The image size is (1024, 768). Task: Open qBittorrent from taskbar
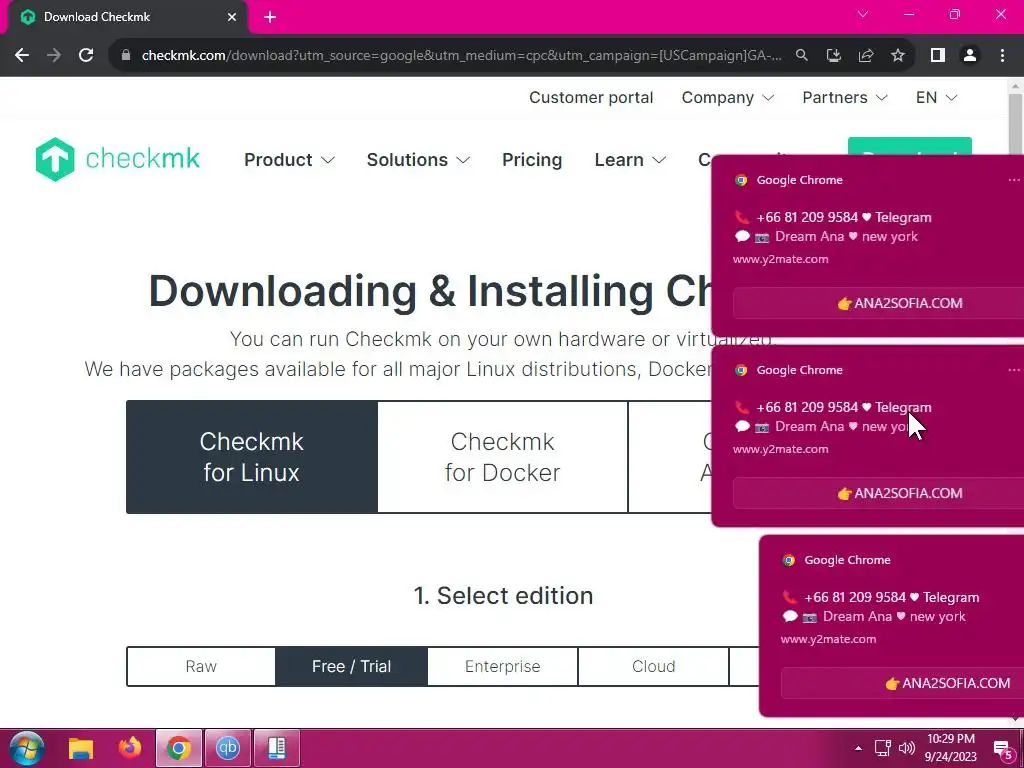click(228, 748)
